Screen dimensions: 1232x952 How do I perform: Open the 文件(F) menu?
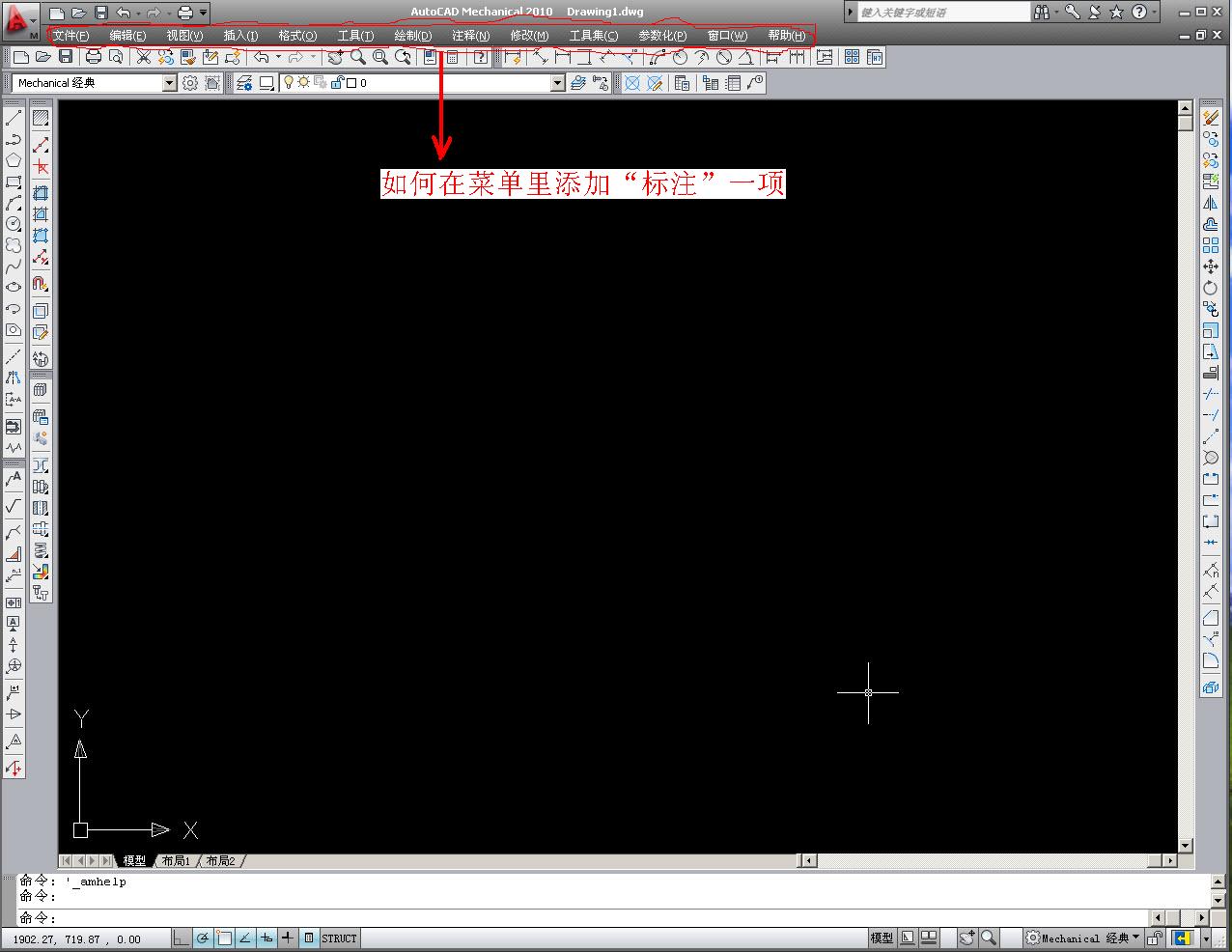click(x=70, y=36)
